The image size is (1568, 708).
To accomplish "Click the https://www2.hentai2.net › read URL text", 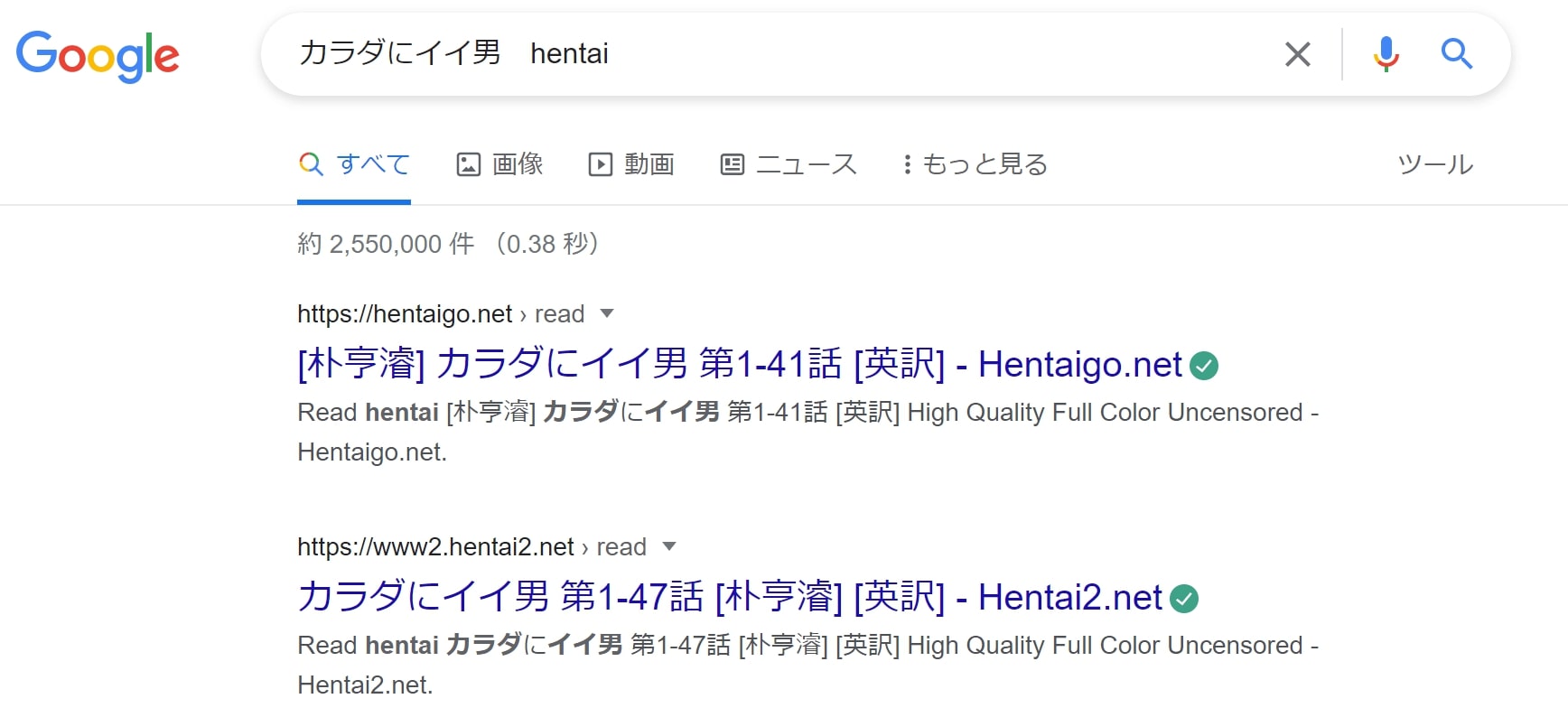I will 471,546.
